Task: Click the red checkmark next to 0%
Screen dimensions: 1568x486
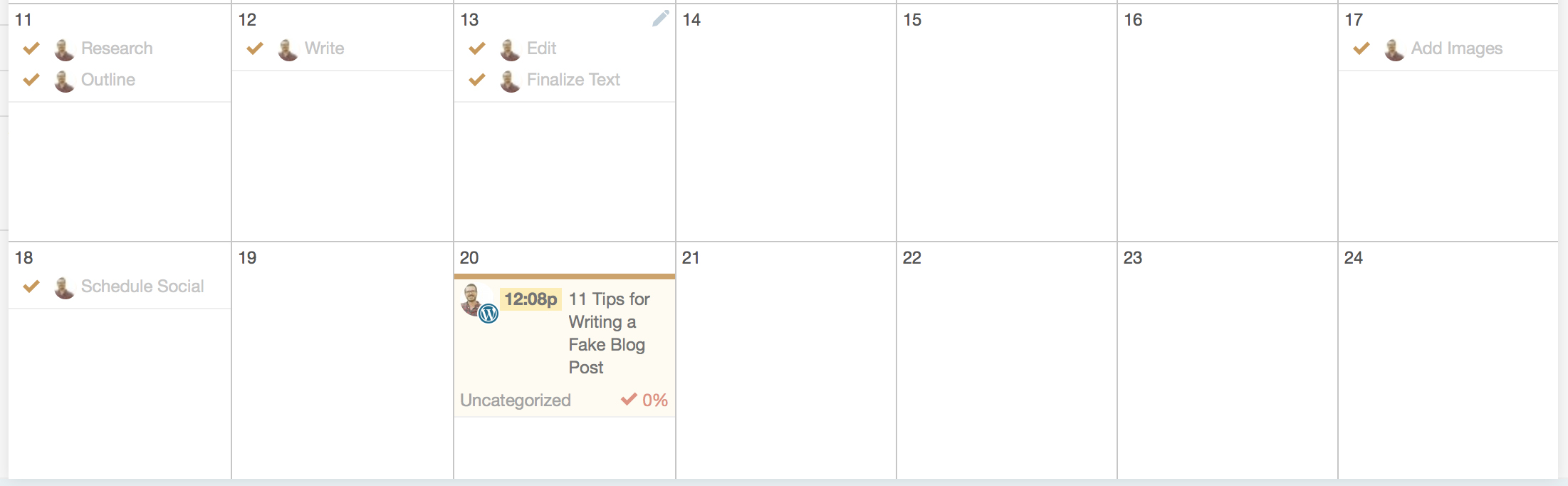Action: click(x=629, y=399)
